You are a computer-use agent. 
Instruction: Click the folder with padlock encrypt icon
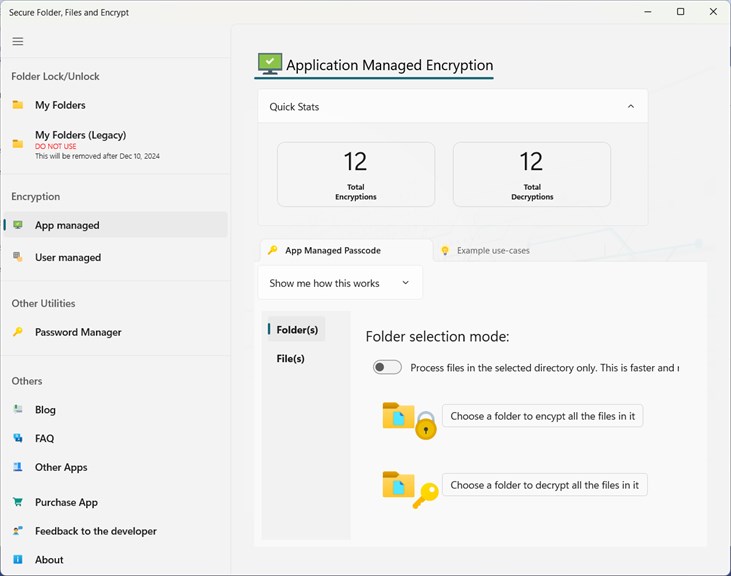(x=409, y=420)
